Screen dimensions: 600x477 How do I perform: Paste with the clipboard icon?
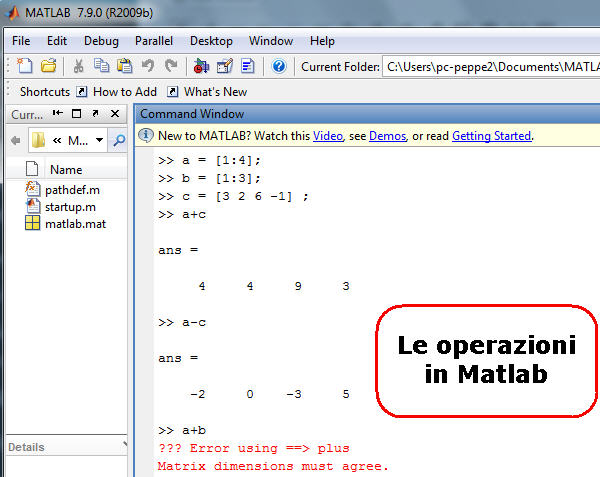[x=124, y=66]
